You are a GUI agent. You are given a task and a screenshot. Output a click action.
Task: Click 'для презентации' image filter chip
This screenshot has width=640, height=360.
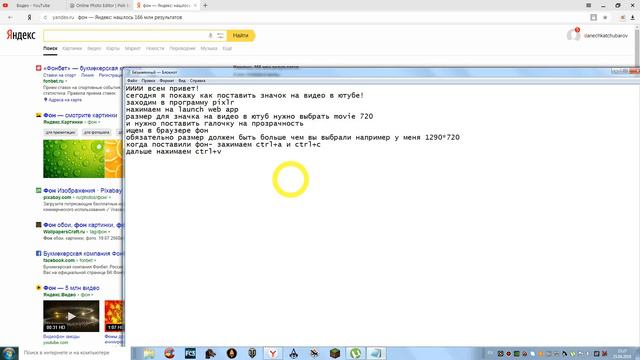point(60,132)
